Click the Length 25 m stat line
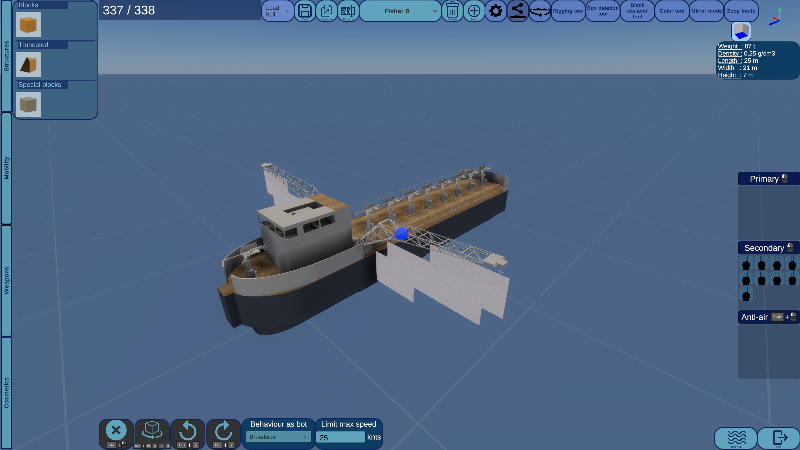This screenshot has height=450, width=800. click(738, 61)
